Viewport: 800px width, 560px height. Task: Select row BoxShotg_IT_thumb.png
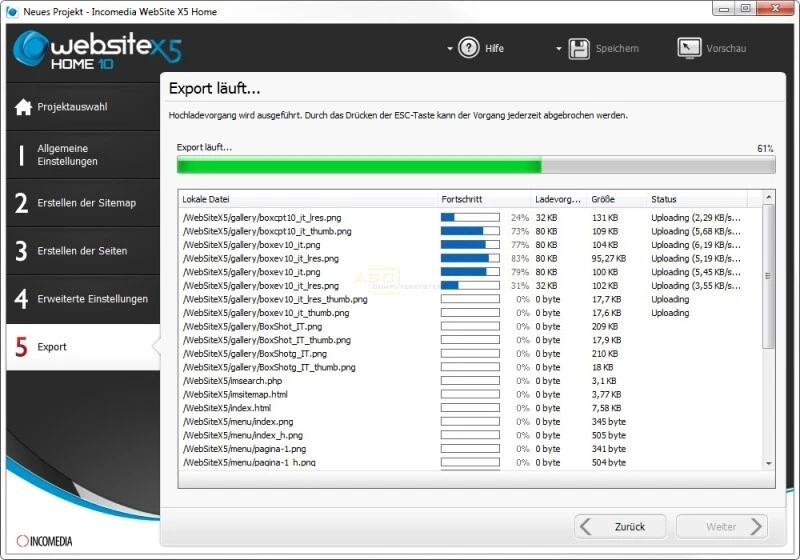(470, 367)
